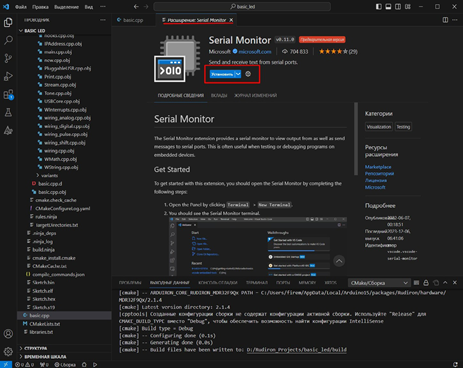Image resolution: width=463 pixels, height=368 pixels.
Task: Switch to the basic.cpp editor tab
Action: [x=133, y=20]
